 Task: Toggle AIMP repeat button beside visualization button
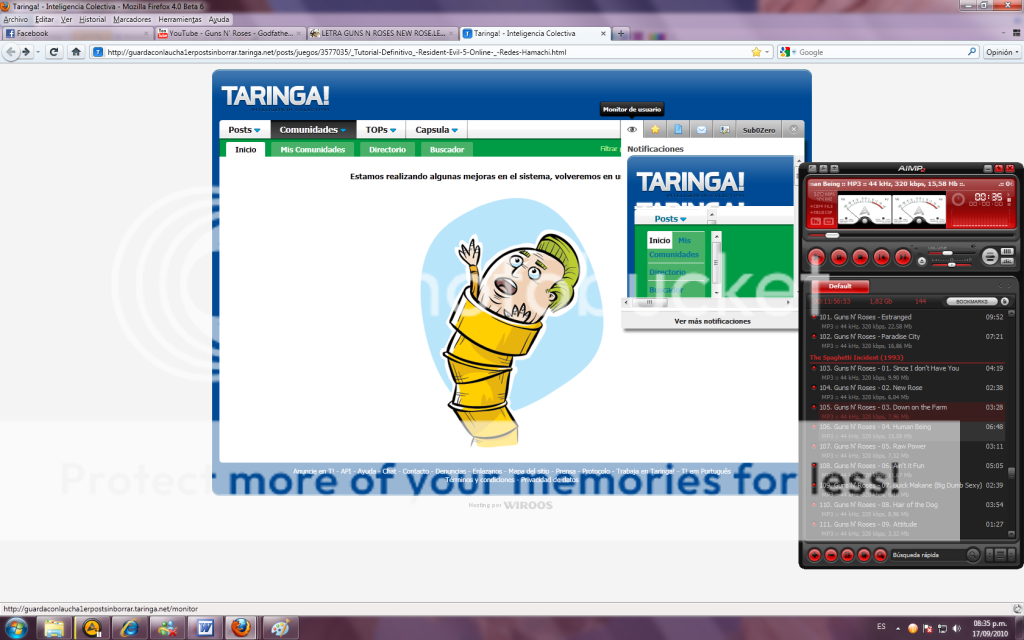pyautogui.click(x=829, y=222)
